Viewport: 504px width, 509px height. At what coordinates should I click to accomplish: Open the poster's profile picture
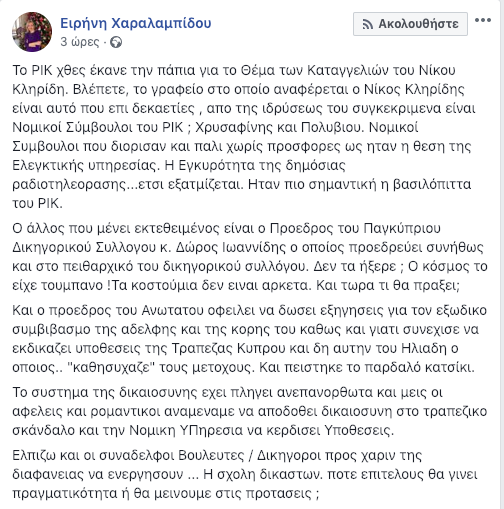coord(32,32)
